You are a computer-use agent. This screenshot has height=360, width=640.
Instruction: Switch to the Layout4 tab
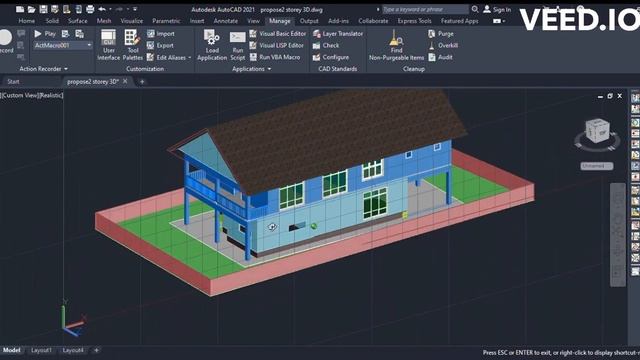(x=73, y=350)
